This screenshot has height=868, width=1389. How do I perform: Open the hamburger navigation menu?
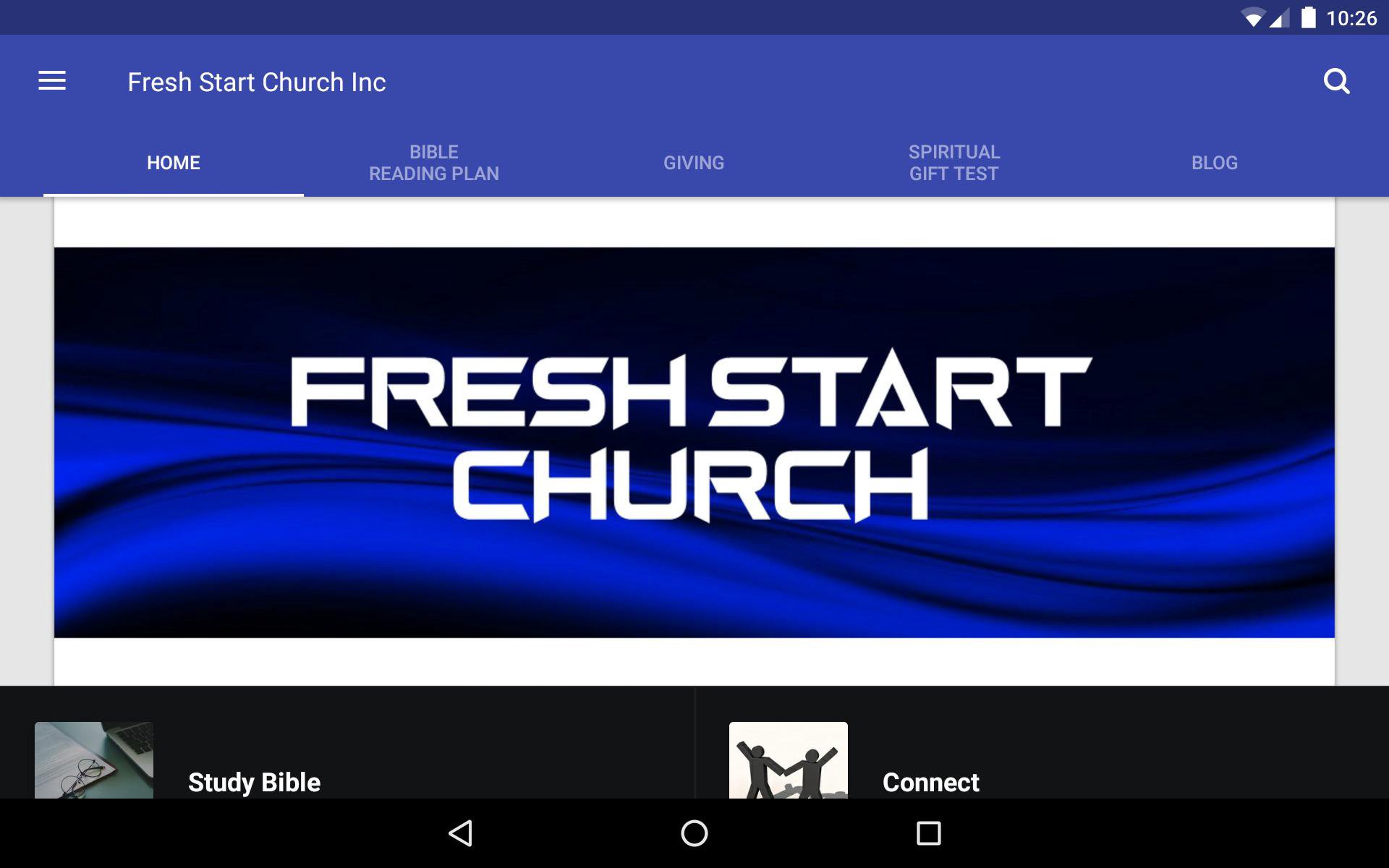pos(52,81)
